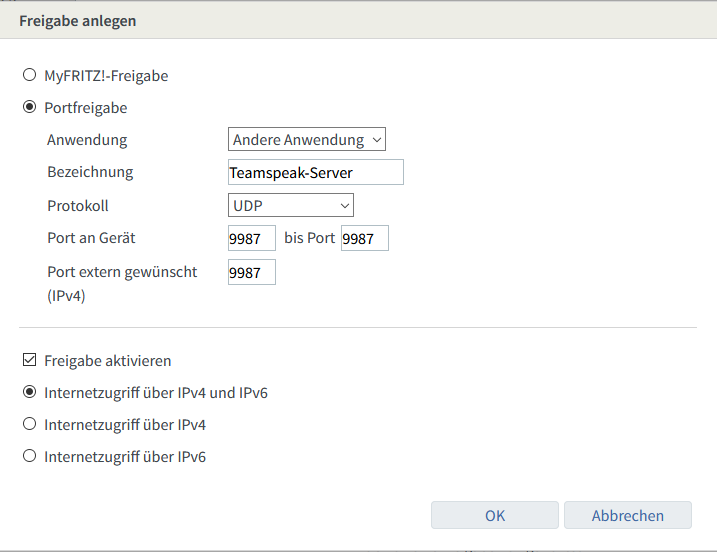This screenshot has height=552, width=717.
Task: Open the Anwendung dropdown
Action: (x=307, y=140)
